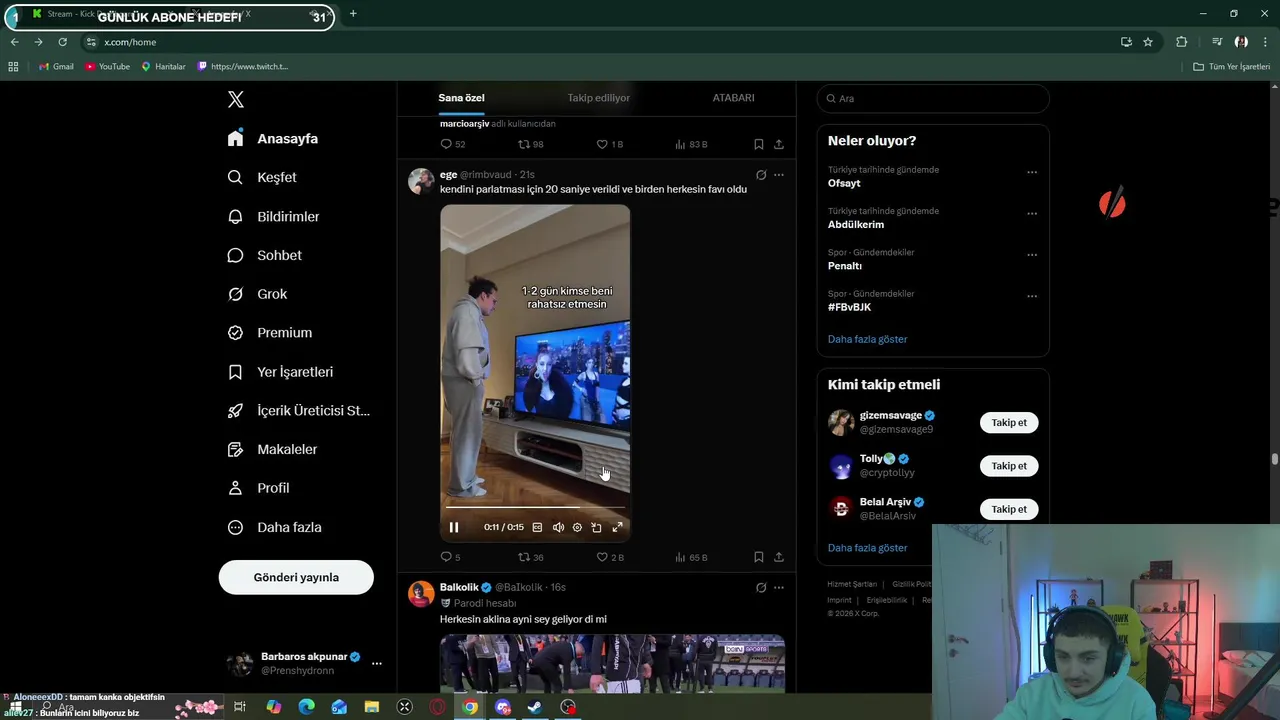Repost ege's post
The height and width of the screenshot is (720, 1280).
pos(530,557)
